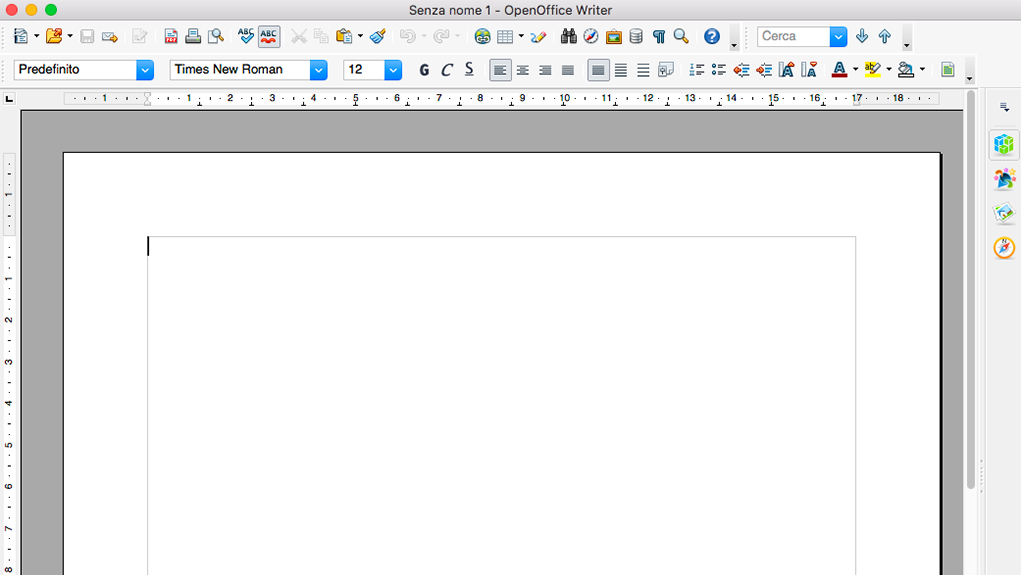Image resolution: width=1021 pixels, height=575 pixels.
Task: Toggle Nonprinting Characters pilcrow icon
Action: pyautogui.click(x=659, y=36)
